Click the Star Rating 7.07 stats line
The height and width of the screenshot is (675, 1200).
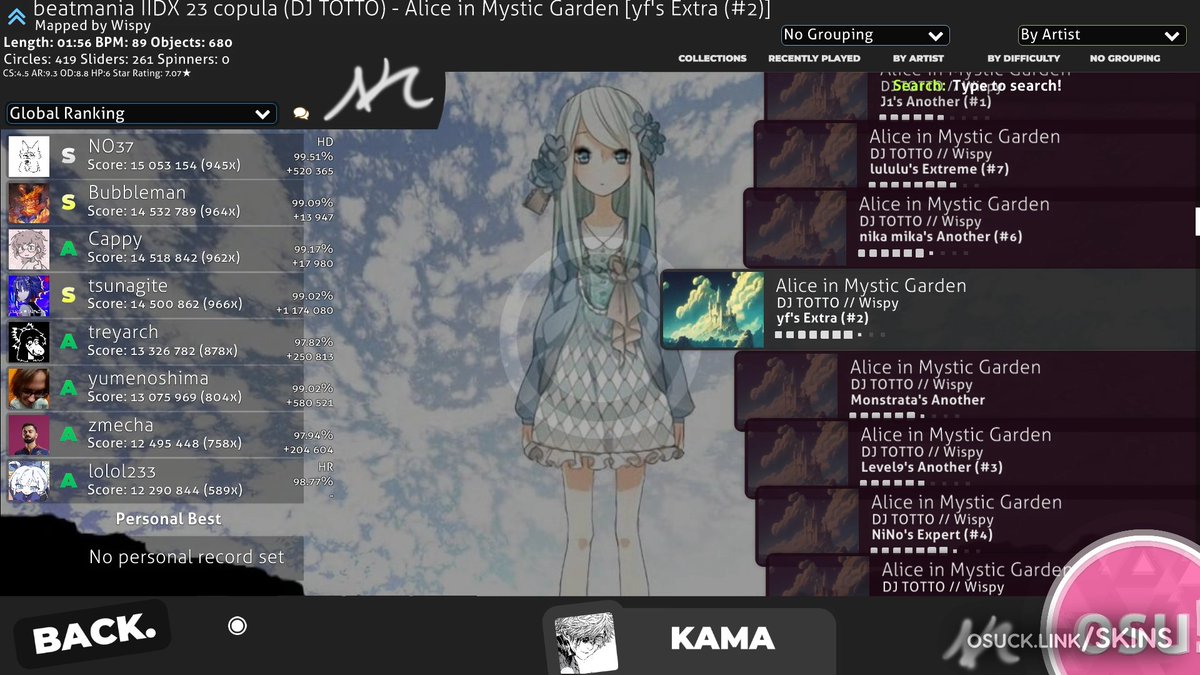click(97, 73)
